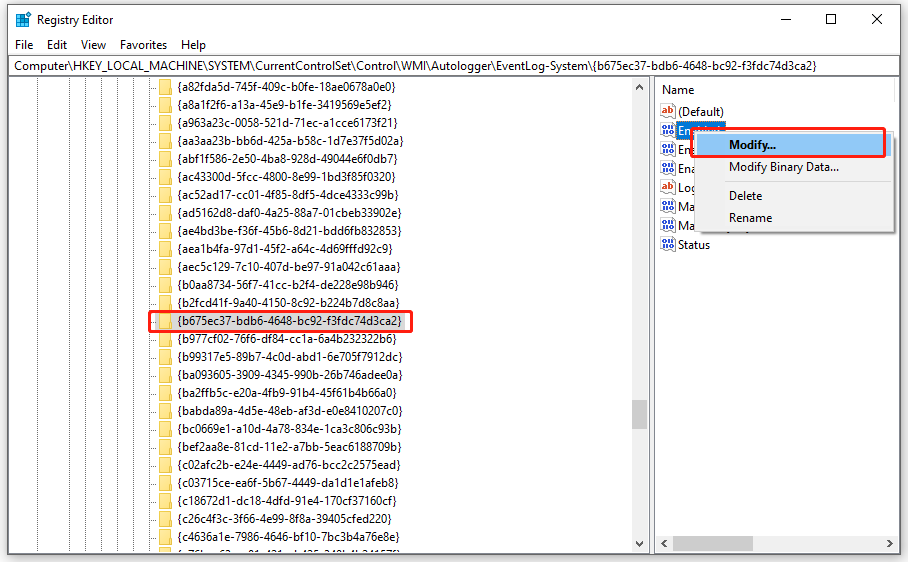Image resolution: width=908 pixels, height=562 pixels.
Task: Click folder icon of {ac52ad17-cc01-4f85-8df5-4dce4333c99b}
Action: (x=166, y=194)
